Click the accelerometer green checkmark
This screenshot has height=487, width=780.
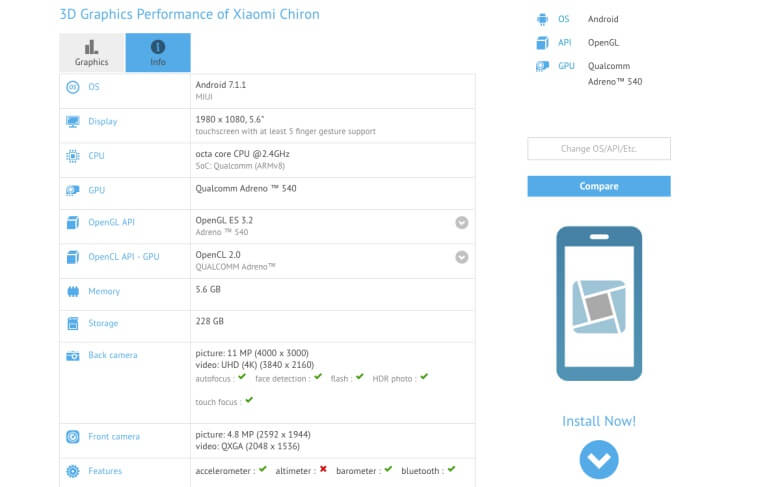pyautogui.click(x=263, y=469)
